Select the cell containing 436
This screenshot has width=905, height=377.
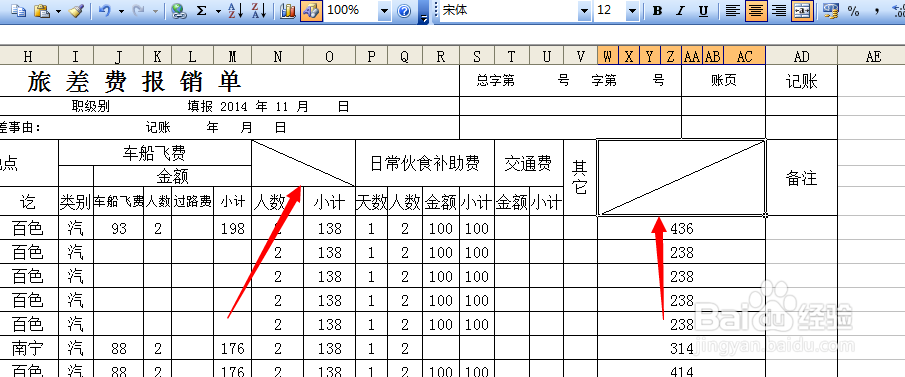point(681,229)
